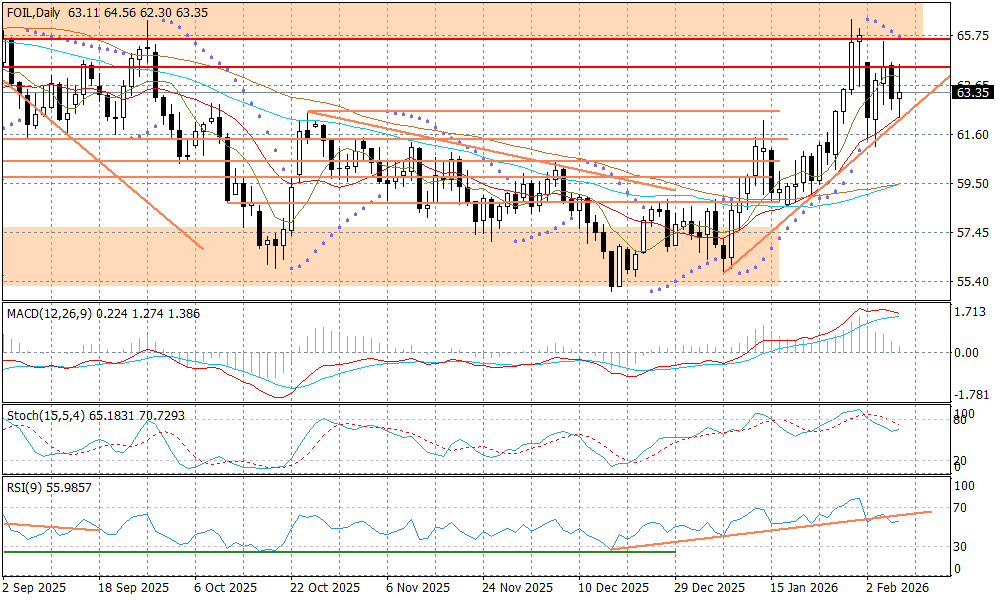Select the 2 Sep 2025 date marker
Image resolution: width=1000 pixels, height=600 pixels.
point(34,588)
